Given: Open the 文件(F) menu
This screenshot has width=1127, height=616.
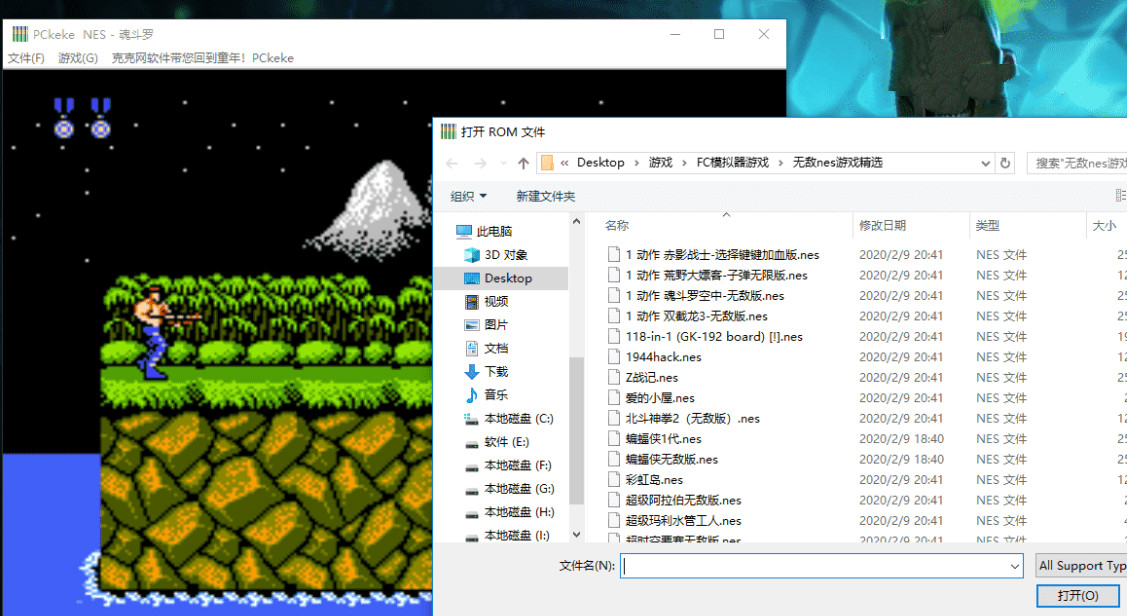Looking at the screenshot, I should (26, 58).
